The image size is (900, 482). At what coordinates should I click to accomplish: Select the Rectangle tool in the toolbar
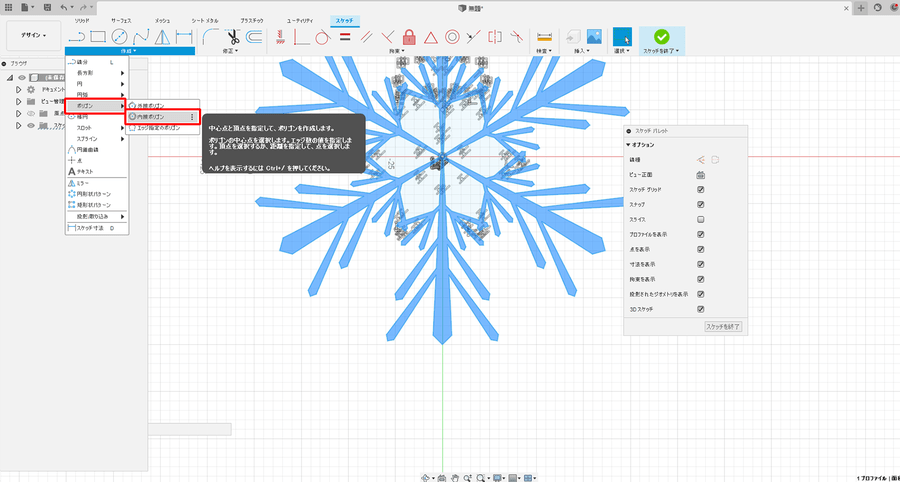98,37
